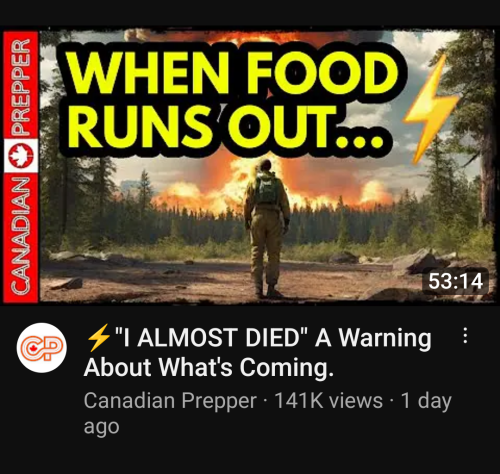Click the lightning bolt emoji in video title
This screenshot has height=474, width=500.
(x=99, y=338)
